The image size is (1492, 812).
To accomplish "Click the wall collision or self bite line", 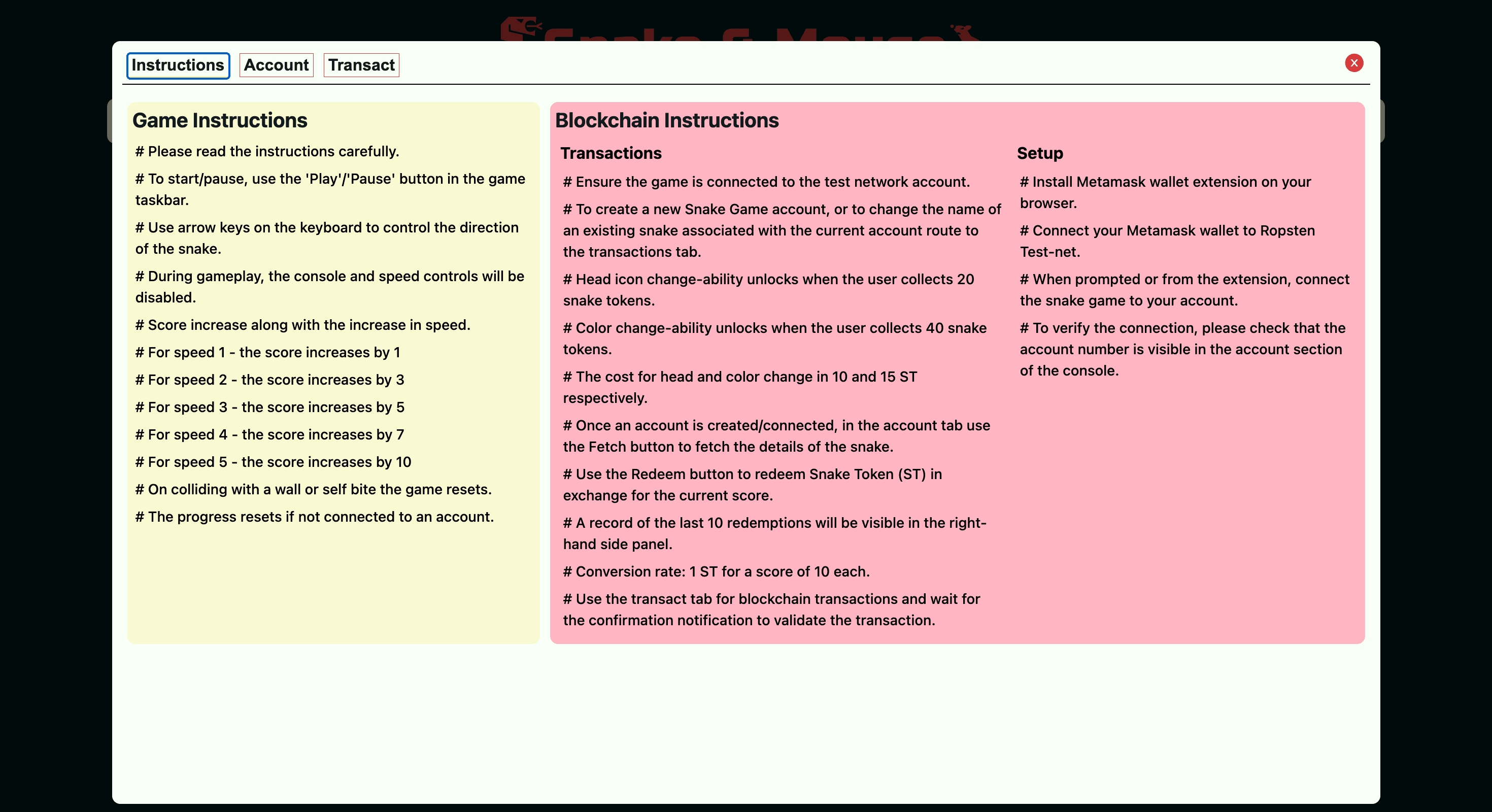I will click(313, 489).
